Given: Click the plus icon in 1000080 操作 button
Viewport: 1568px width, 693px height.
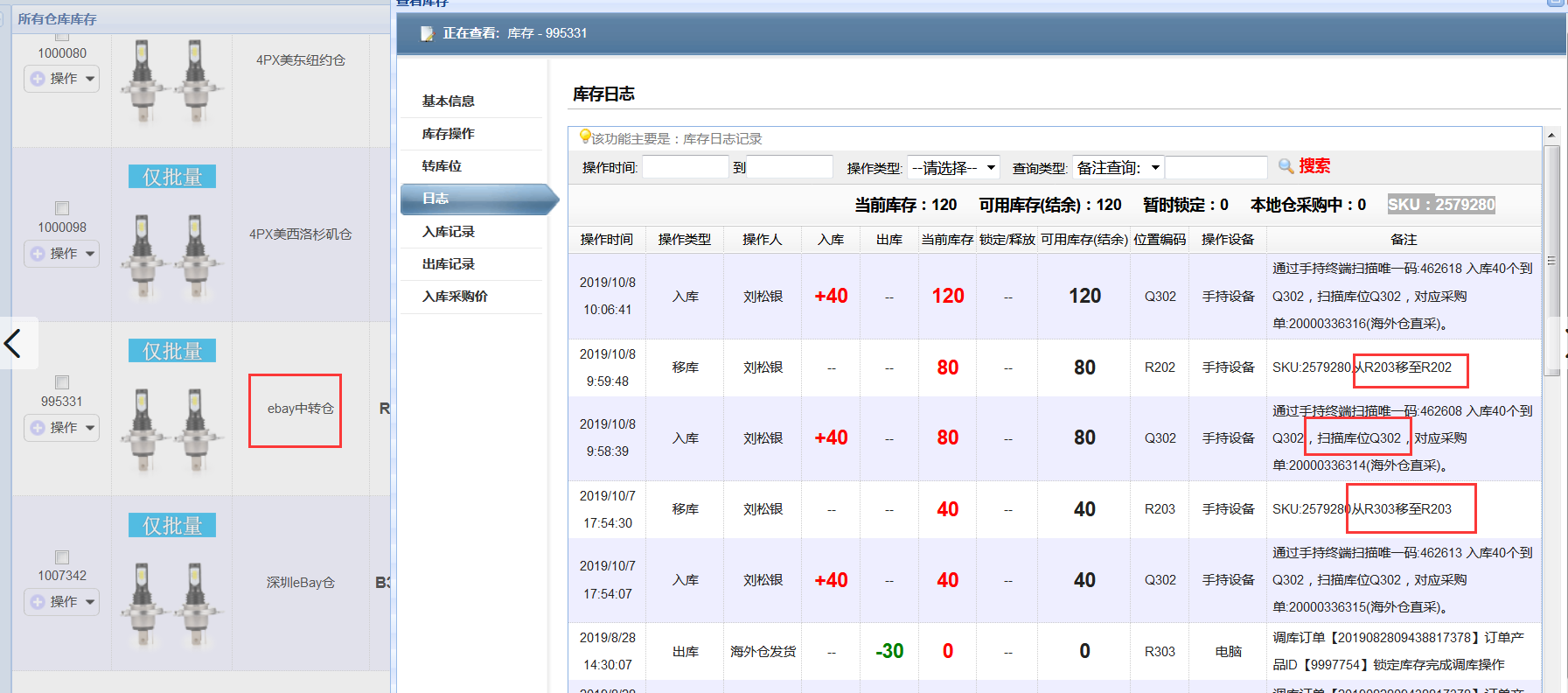Looking at the screenshot, I should coord(38,79).
